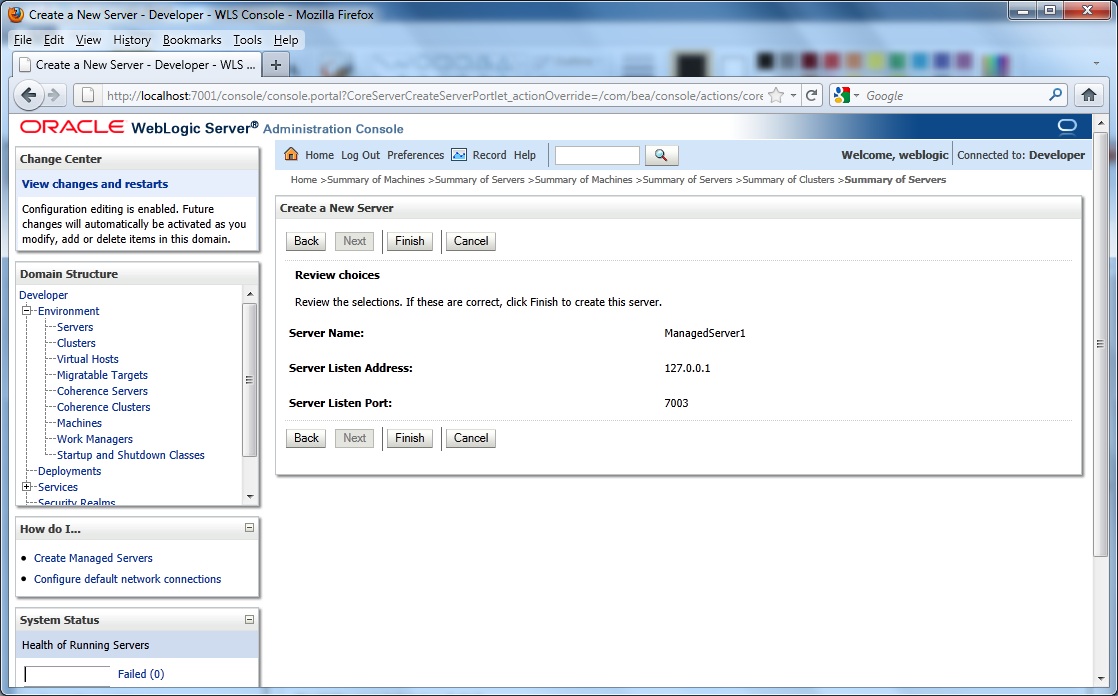Collapse the Environment tree node

click(x=27, y=310)
